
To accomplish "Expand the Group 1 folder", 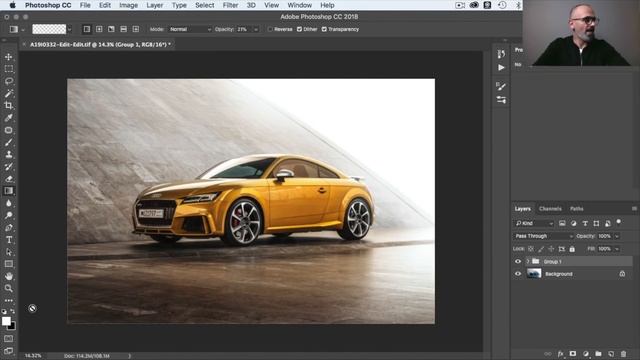I will (x=528, y=262).
